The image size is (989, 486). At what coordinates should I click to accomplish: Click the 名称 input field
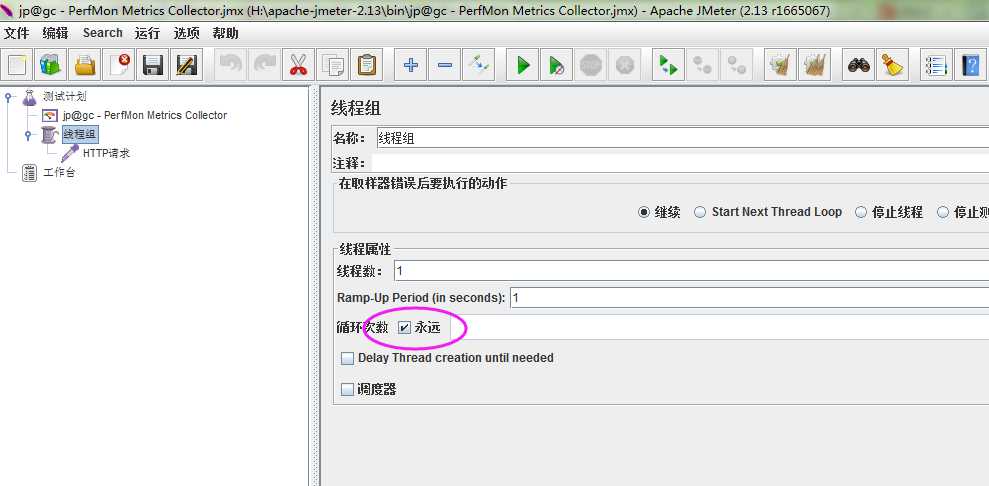682,138
